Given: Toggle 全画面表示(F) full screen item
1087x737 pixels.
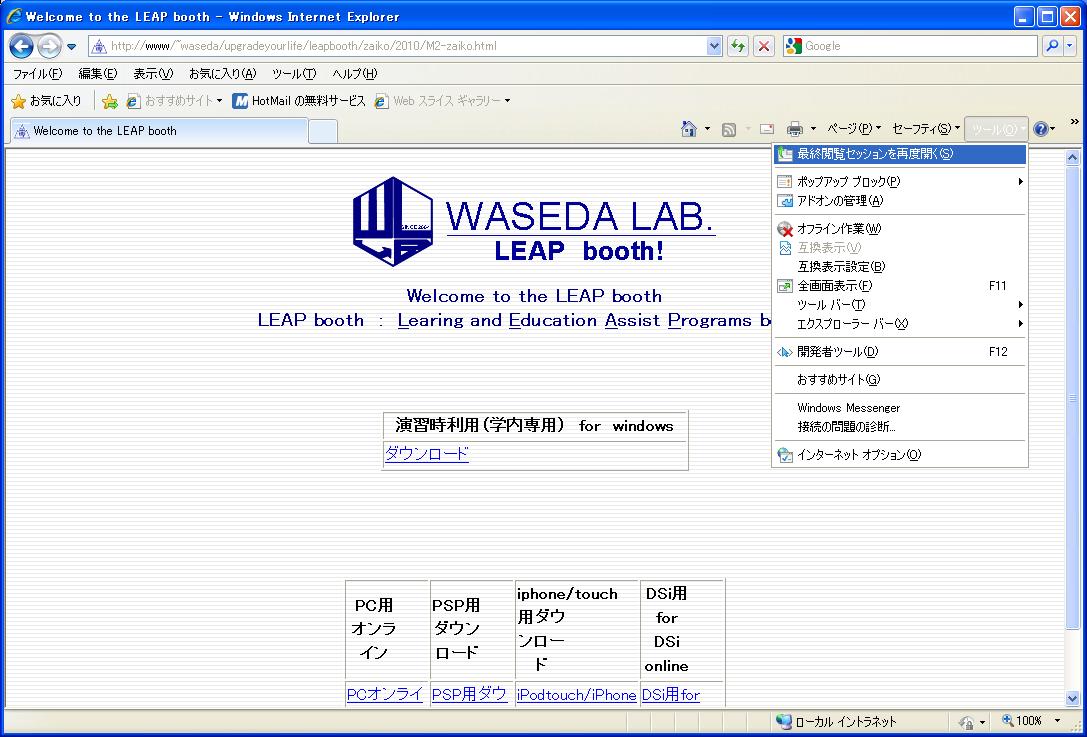Looking at the screenshot, I should pyautogui.click(x=900, y=286).
